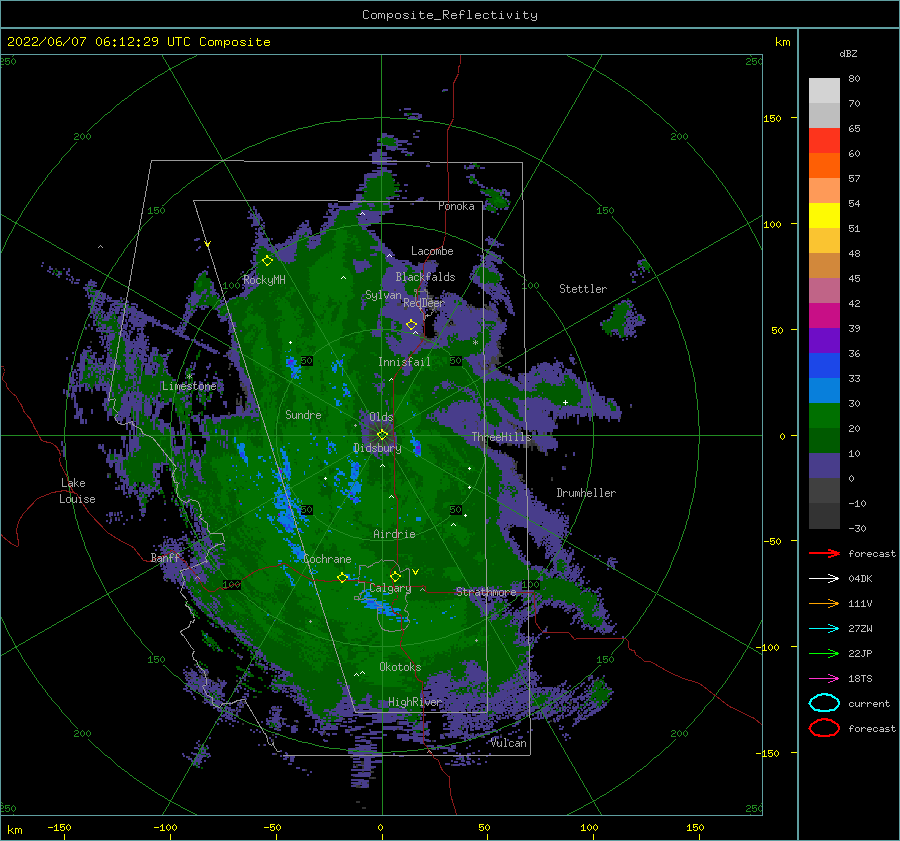
Task: Select the slate purple 0–10 dBZ swatch
Action: (824, 465)
